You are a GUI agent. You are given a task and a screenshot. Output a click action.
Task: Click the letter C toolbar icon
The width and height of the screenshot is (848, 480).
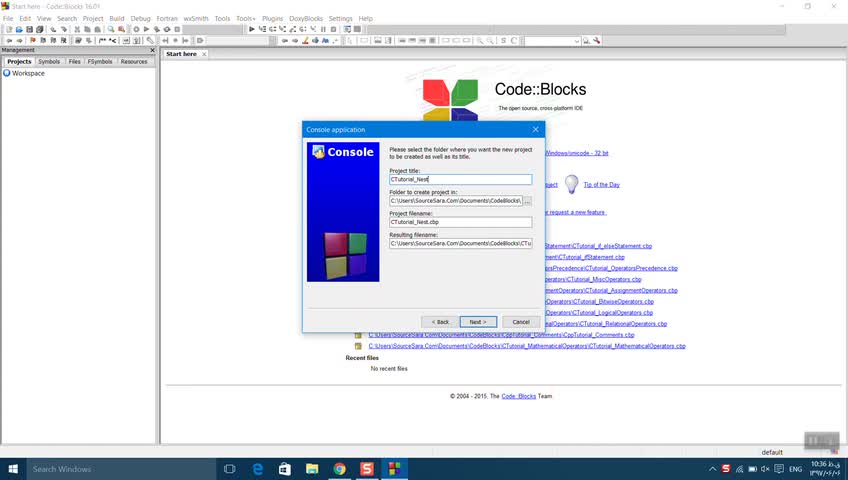[x=514, y=41]
